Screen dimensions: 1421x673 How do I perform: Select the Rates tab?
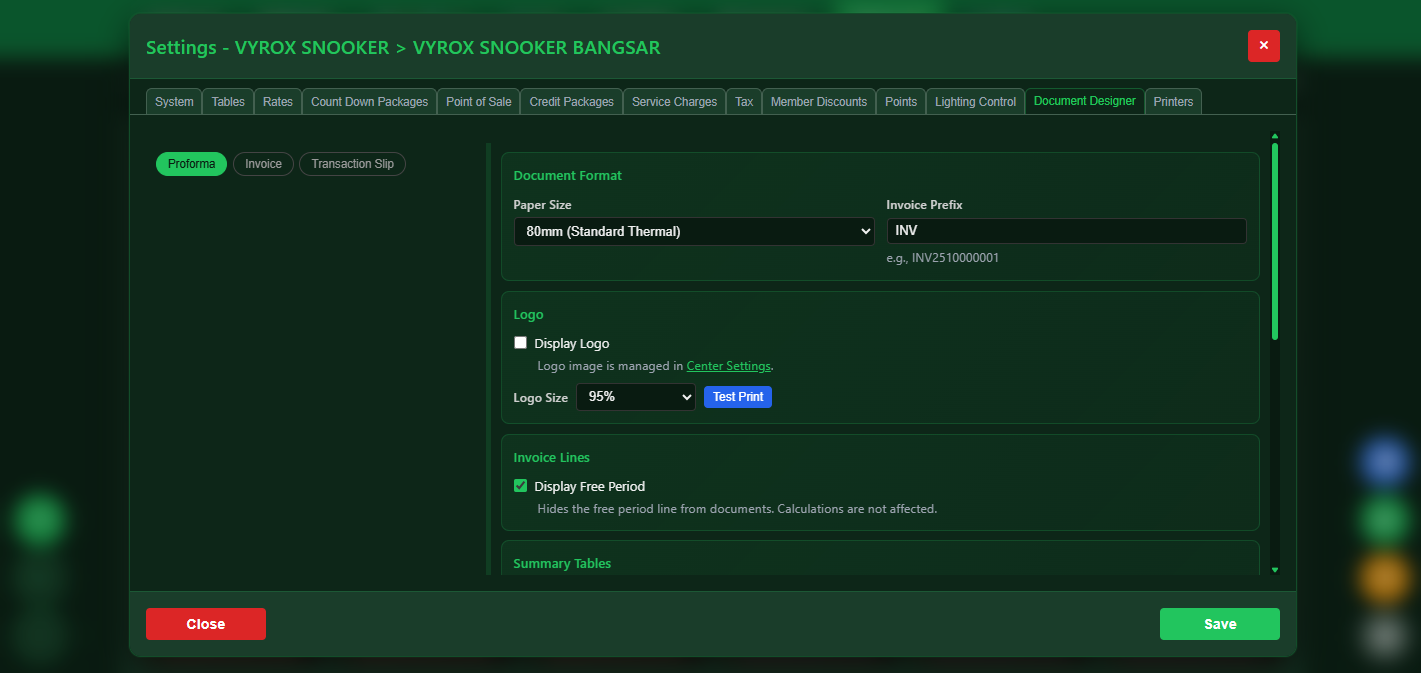click(277, 101)
